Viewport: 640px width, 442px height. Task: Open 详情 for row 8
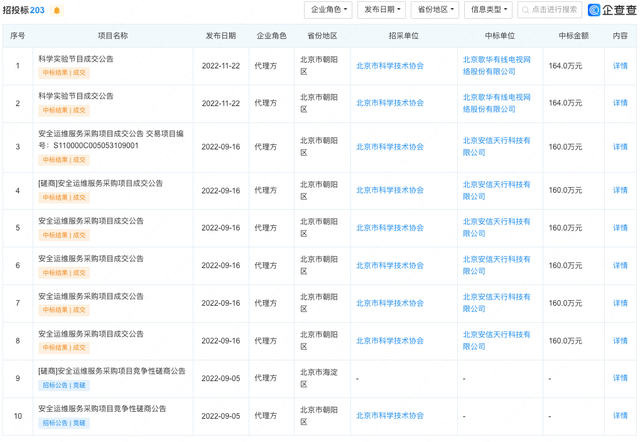coord(620,341)
